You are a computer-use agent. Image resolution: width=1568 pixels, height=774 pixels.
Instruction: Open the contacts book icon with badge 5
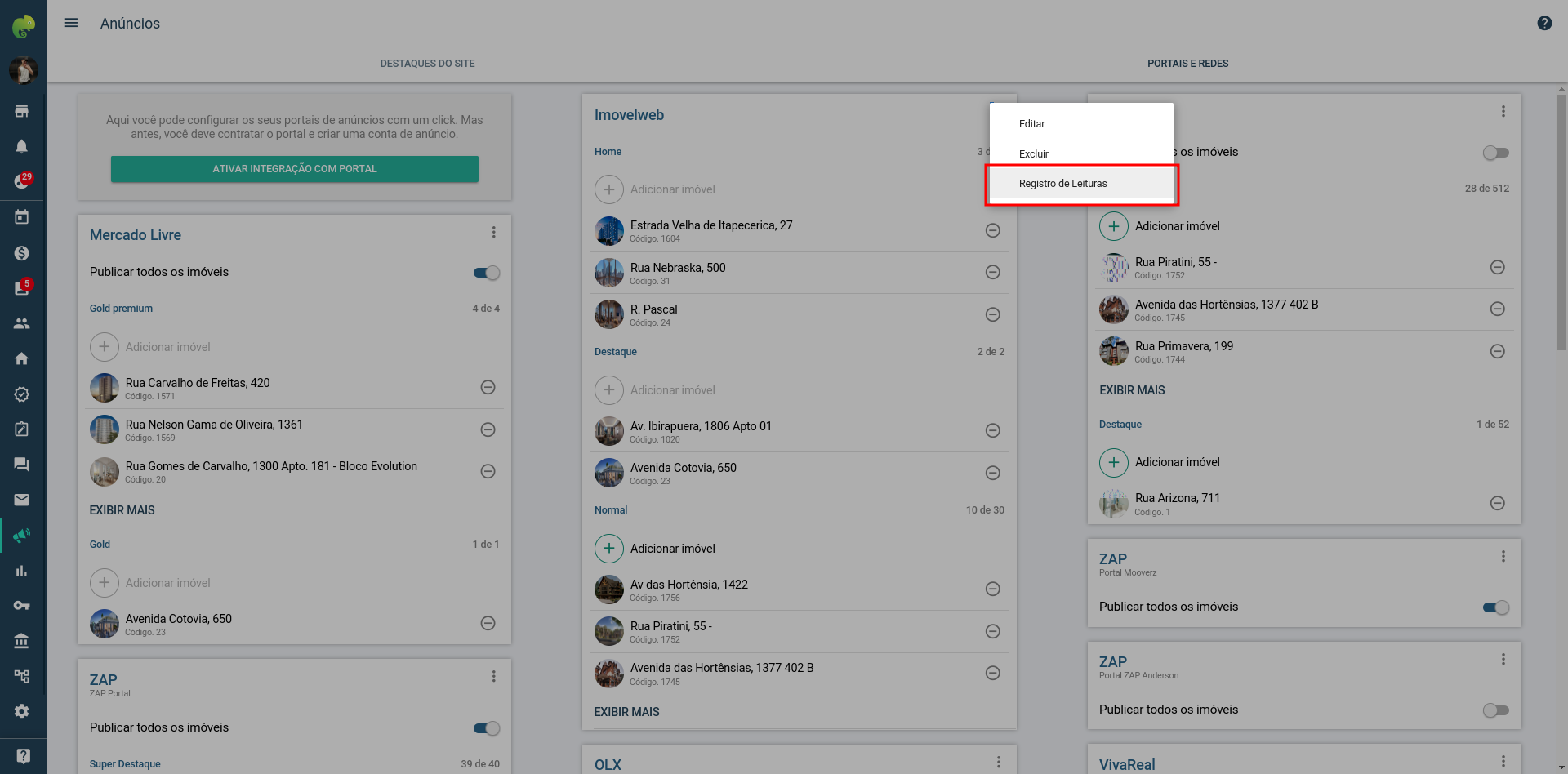(x=22, y=287)
